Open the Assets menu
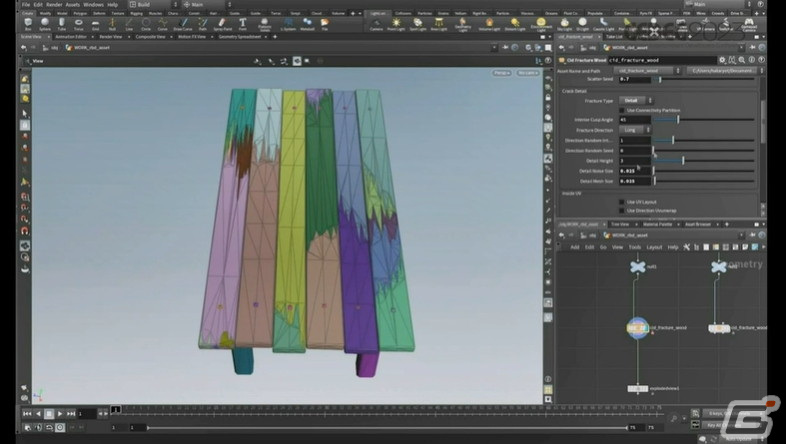 pyautogui.click(x=73, y=5)
